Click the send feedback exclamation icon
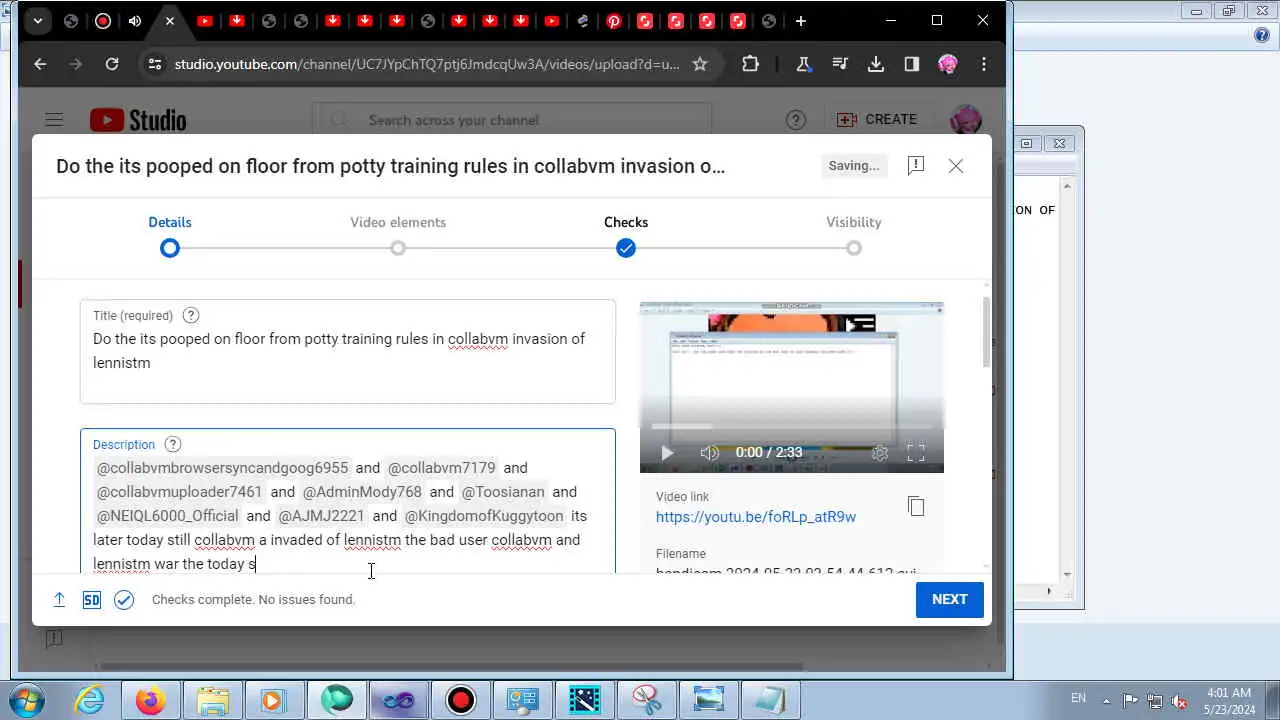 pyautogui.click(x=915, y=166)
